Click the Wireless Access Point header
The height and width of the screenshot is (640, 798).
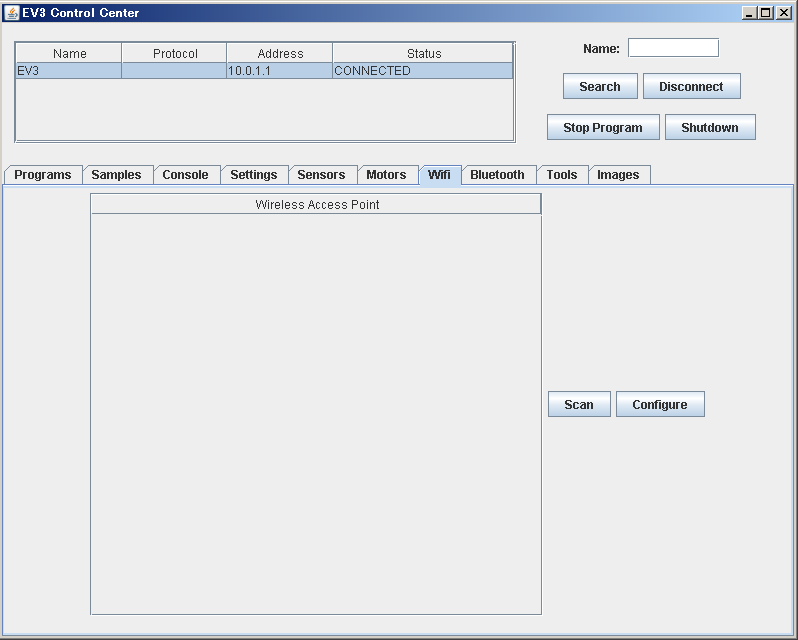coord(316,204)
